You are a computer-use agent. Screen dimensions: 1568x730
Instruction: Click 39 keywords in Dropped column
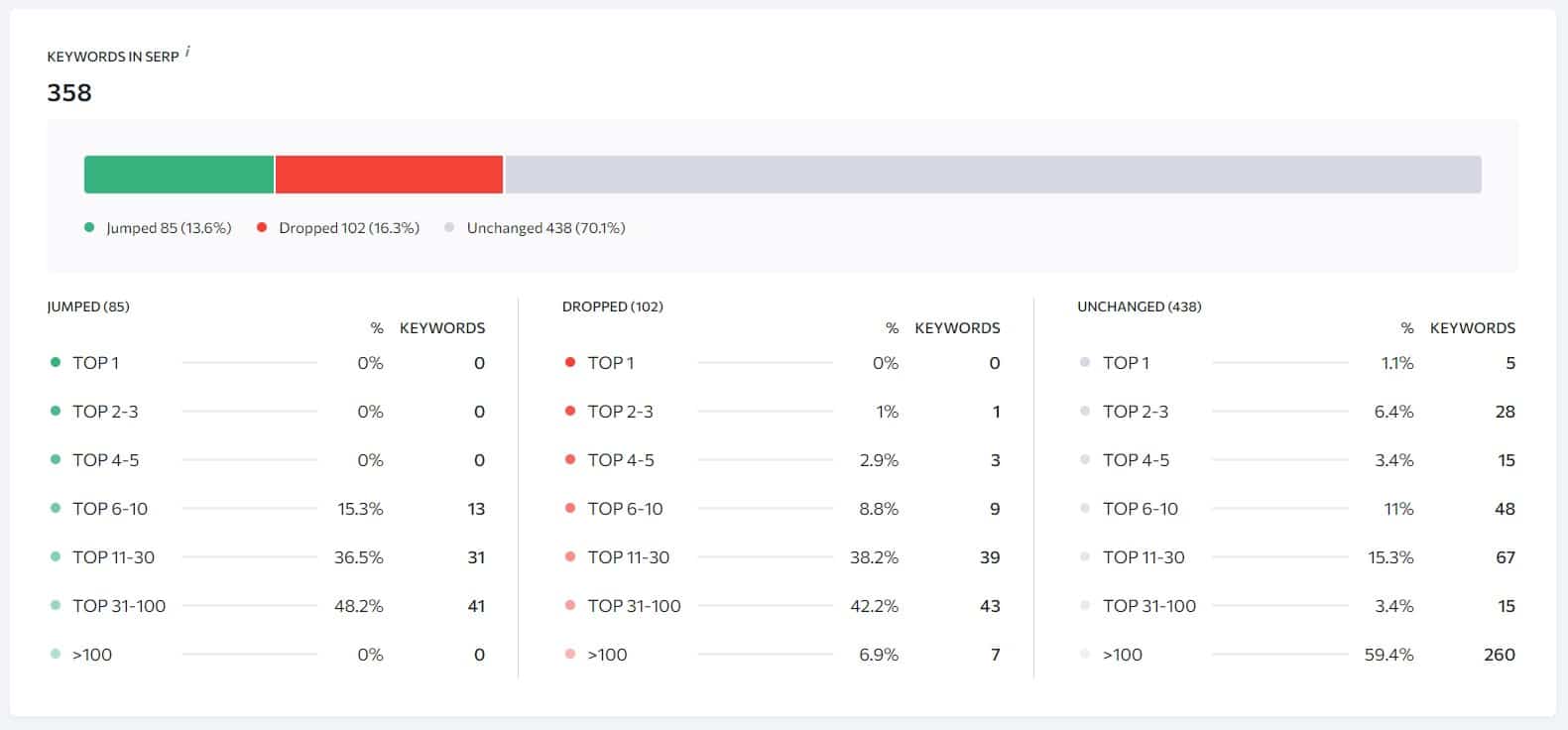click(x=990, y=557)
